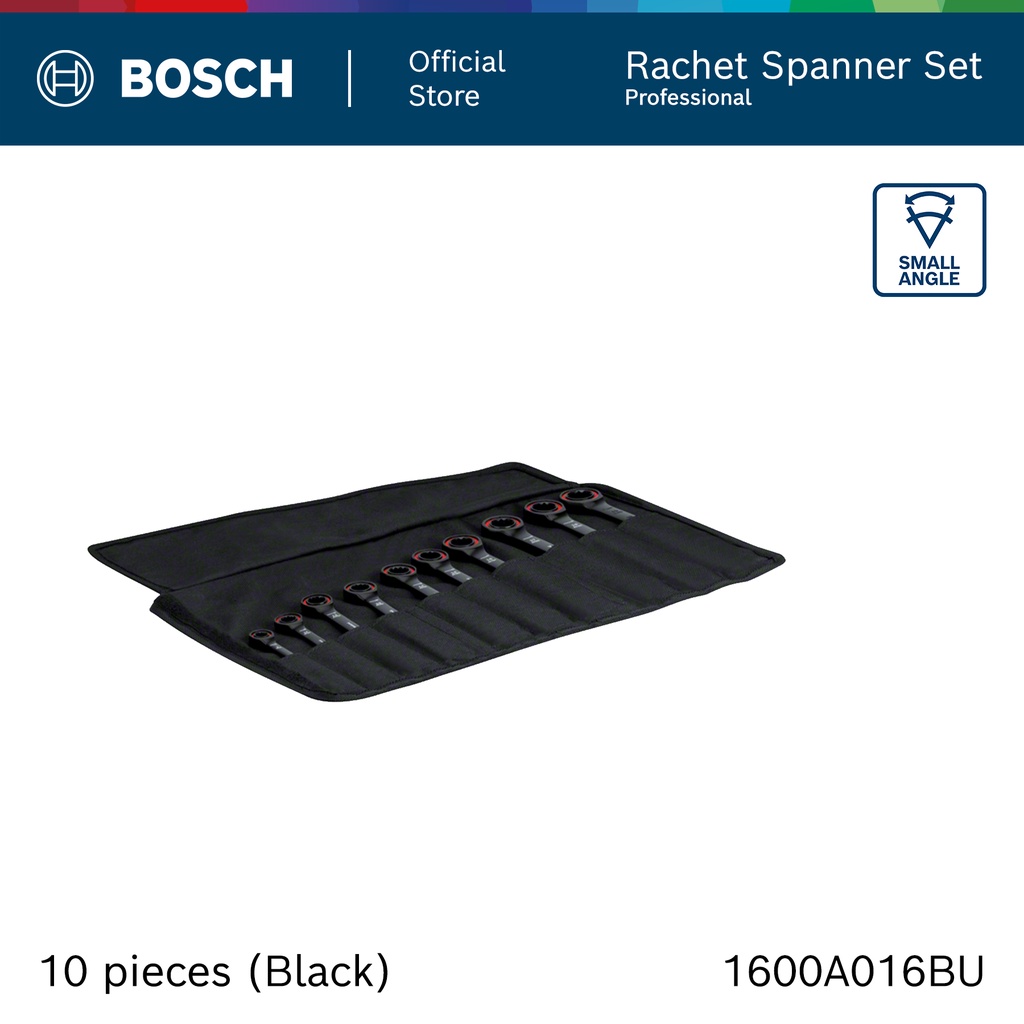The image size is (1024, 1024).
Task: Click the model number 1600A016BU
Action: 853,971
